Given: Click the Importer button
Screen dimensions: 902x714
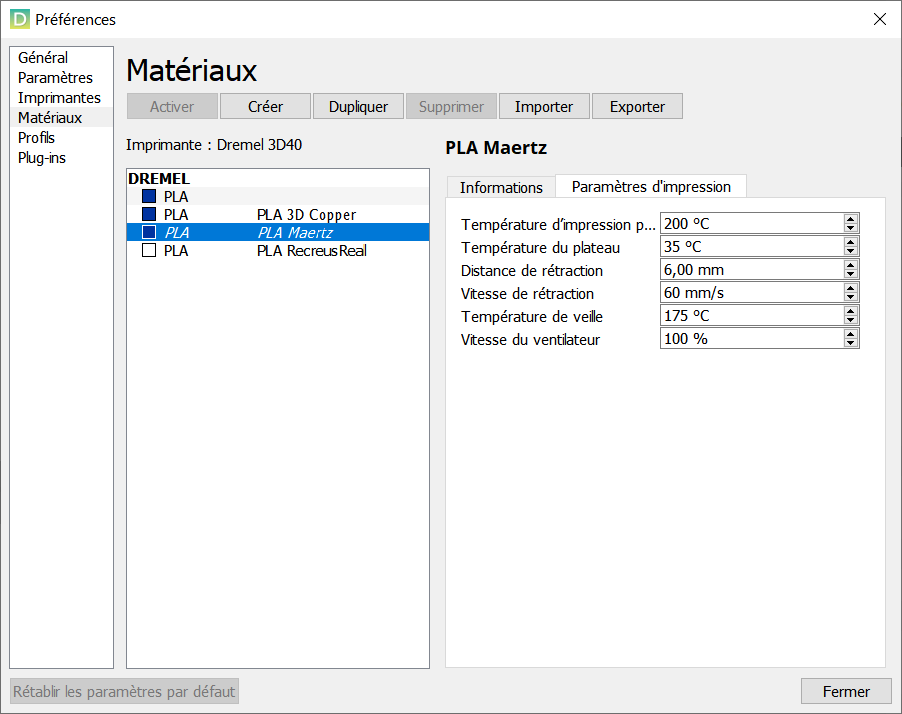Looking at the screenshot, I should click(x=544, y=106).
